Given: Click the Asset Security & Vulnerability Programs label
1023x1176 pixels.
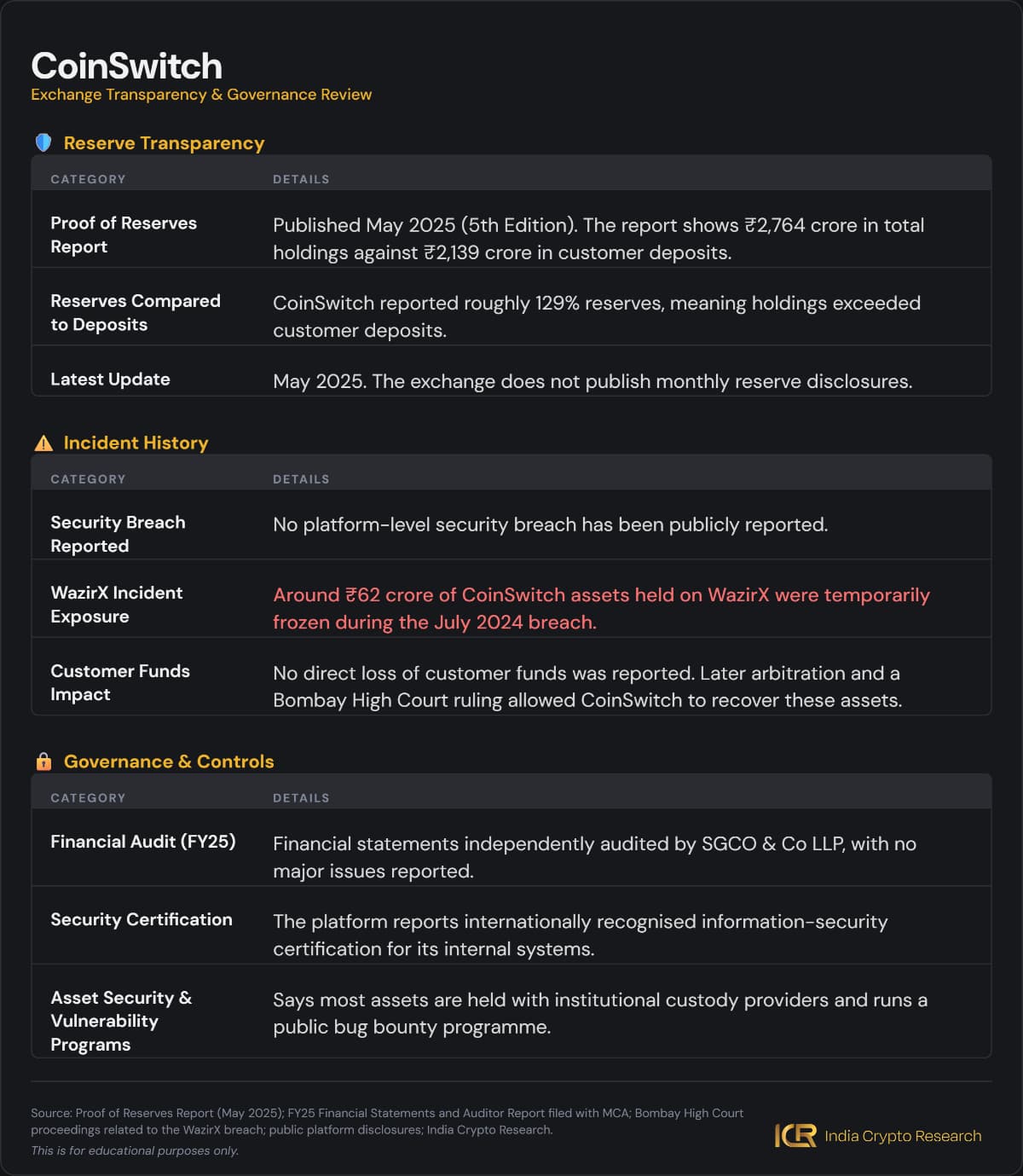Looking at the screenshot, I should [x=121, y=1021].
